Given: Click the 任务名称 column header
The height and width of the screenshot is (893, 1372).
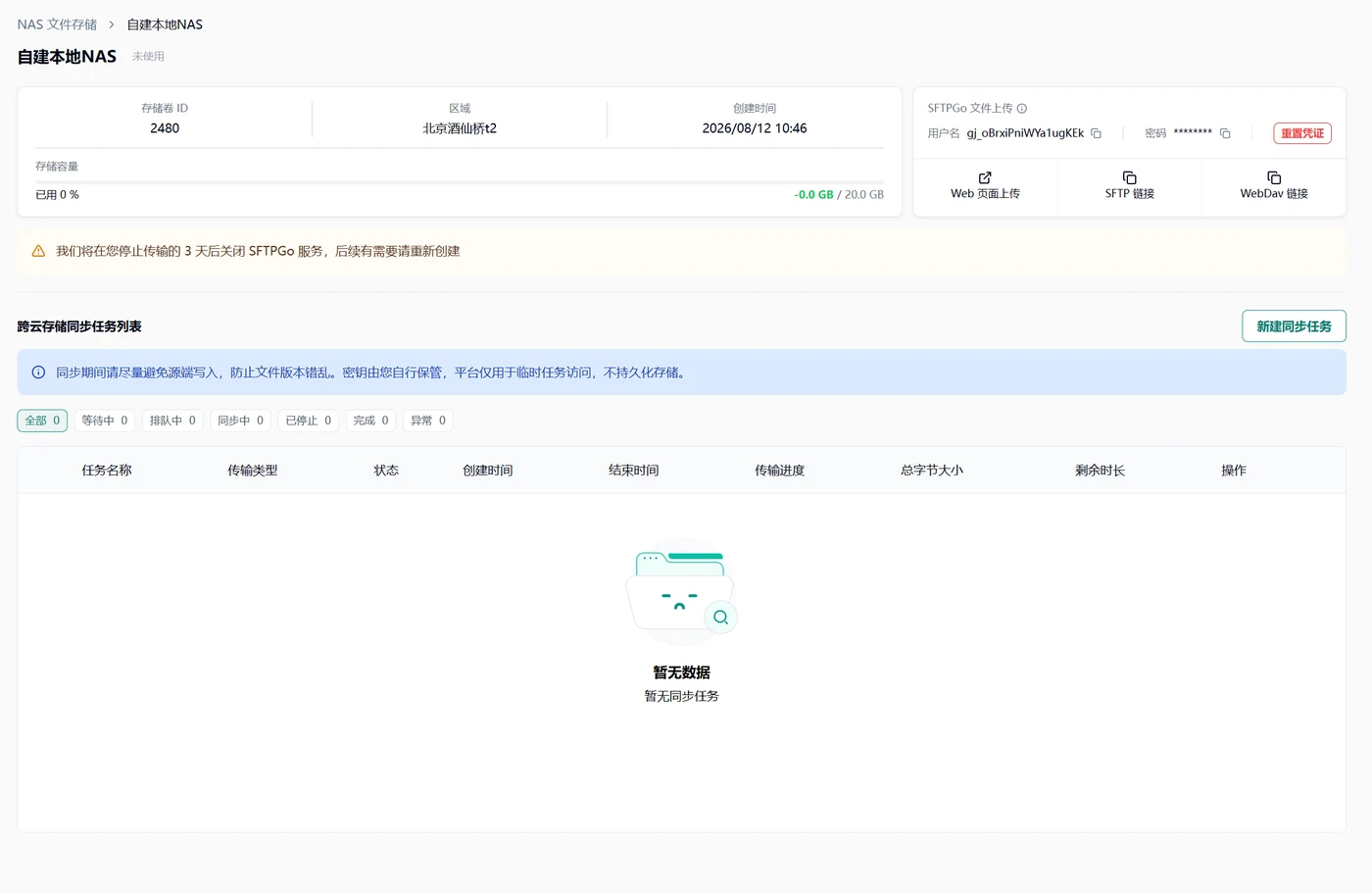Looking at the screenshot, I should pyautogui.click(x=107, y=471).
